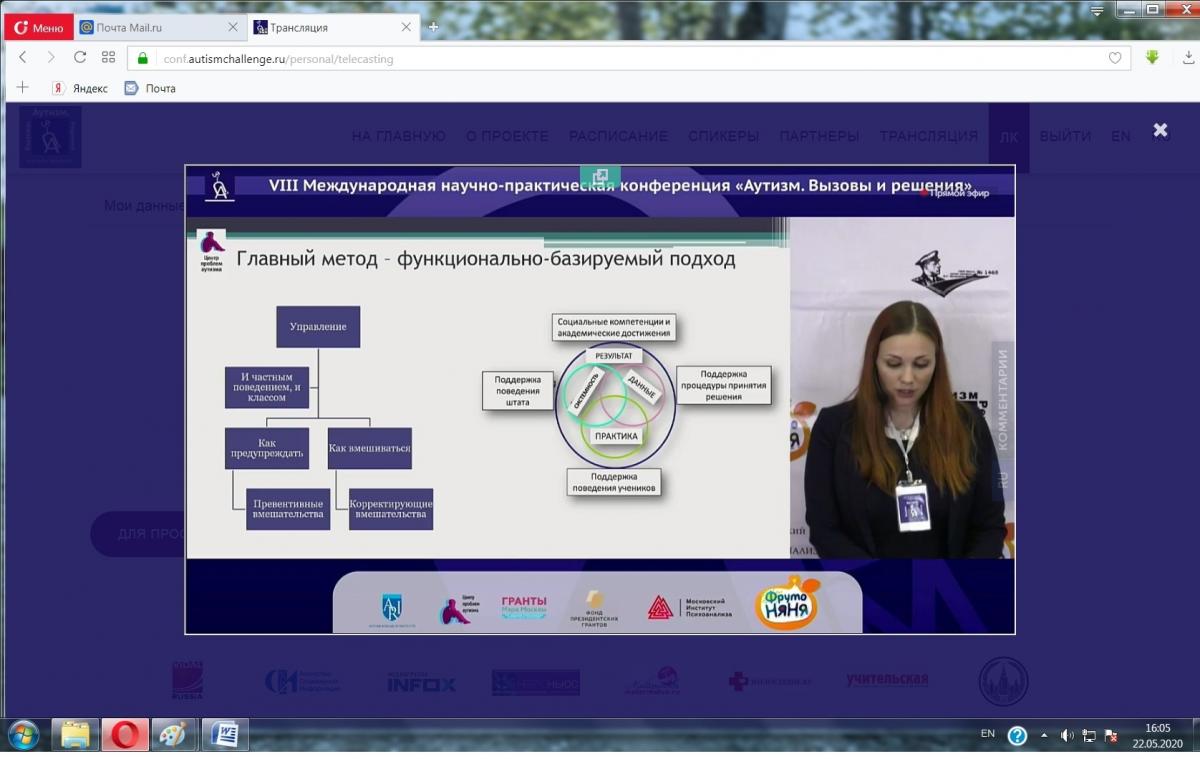Open the volume control in the tray

click(1067, 736)
